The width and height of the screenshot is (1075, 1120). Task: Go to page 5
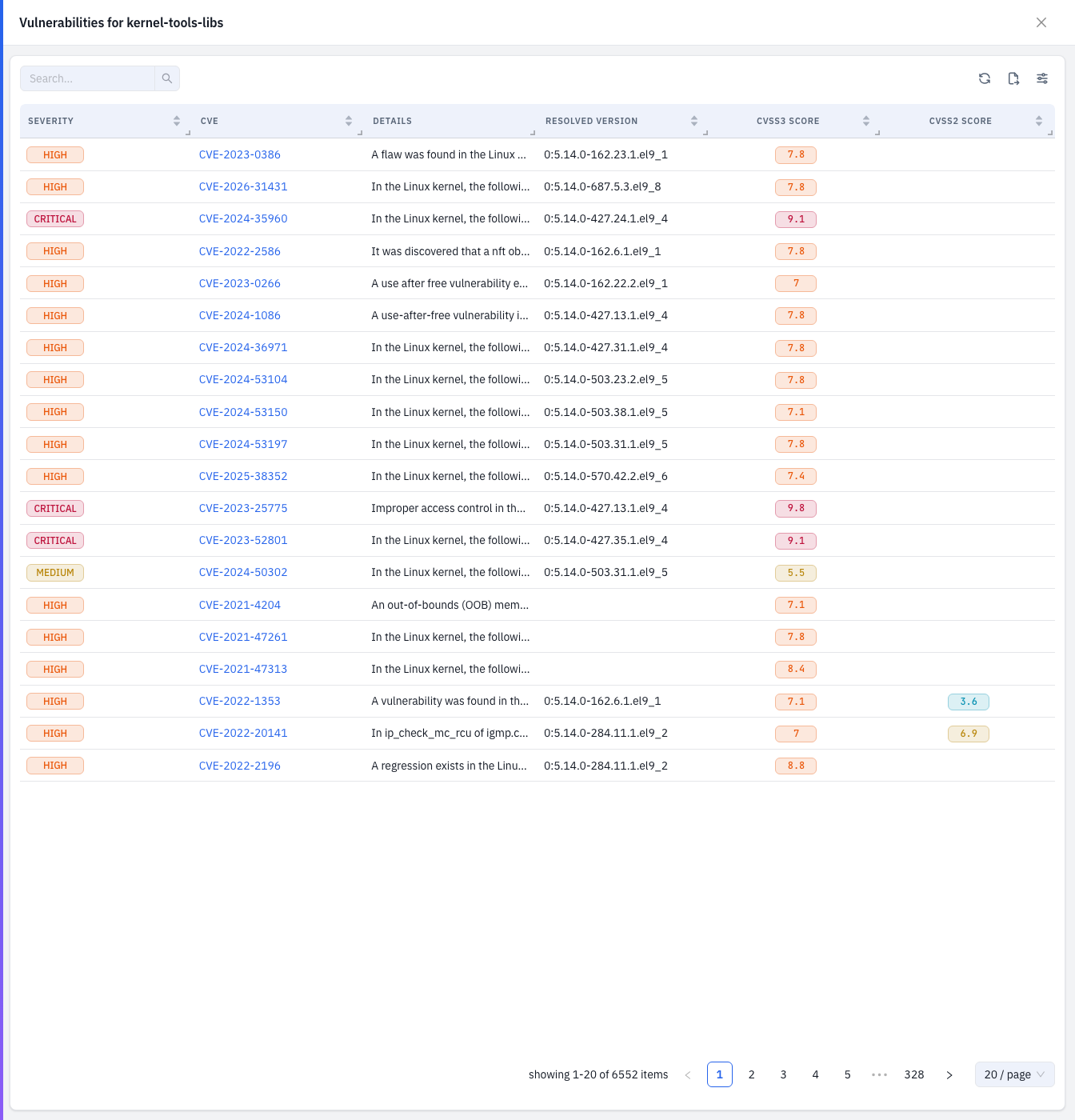coord(848,1074)
